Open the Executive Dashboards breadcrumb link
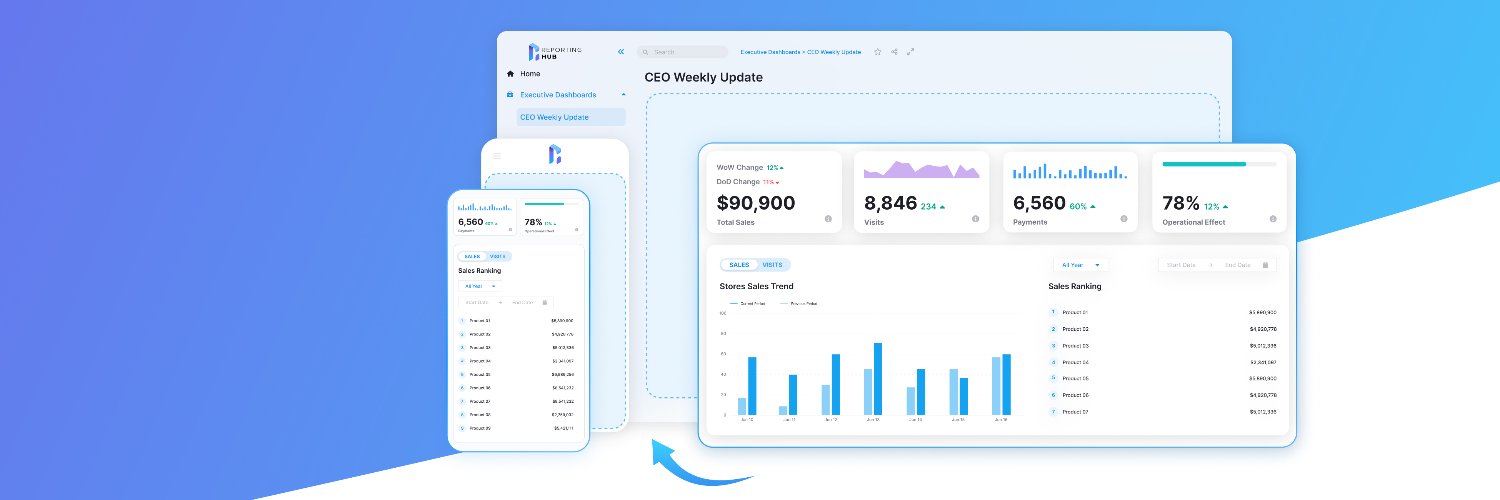1500x500 pixels. coord(770,52)
